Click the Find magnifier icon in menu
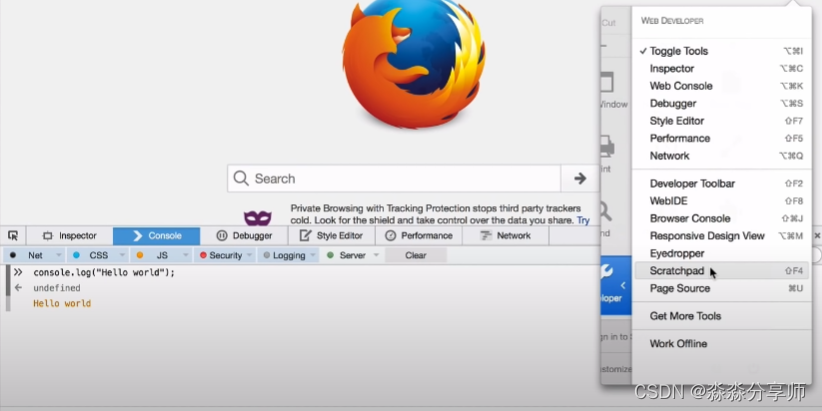The width and height of the screenshot is (822, 411). coord(605,211)
